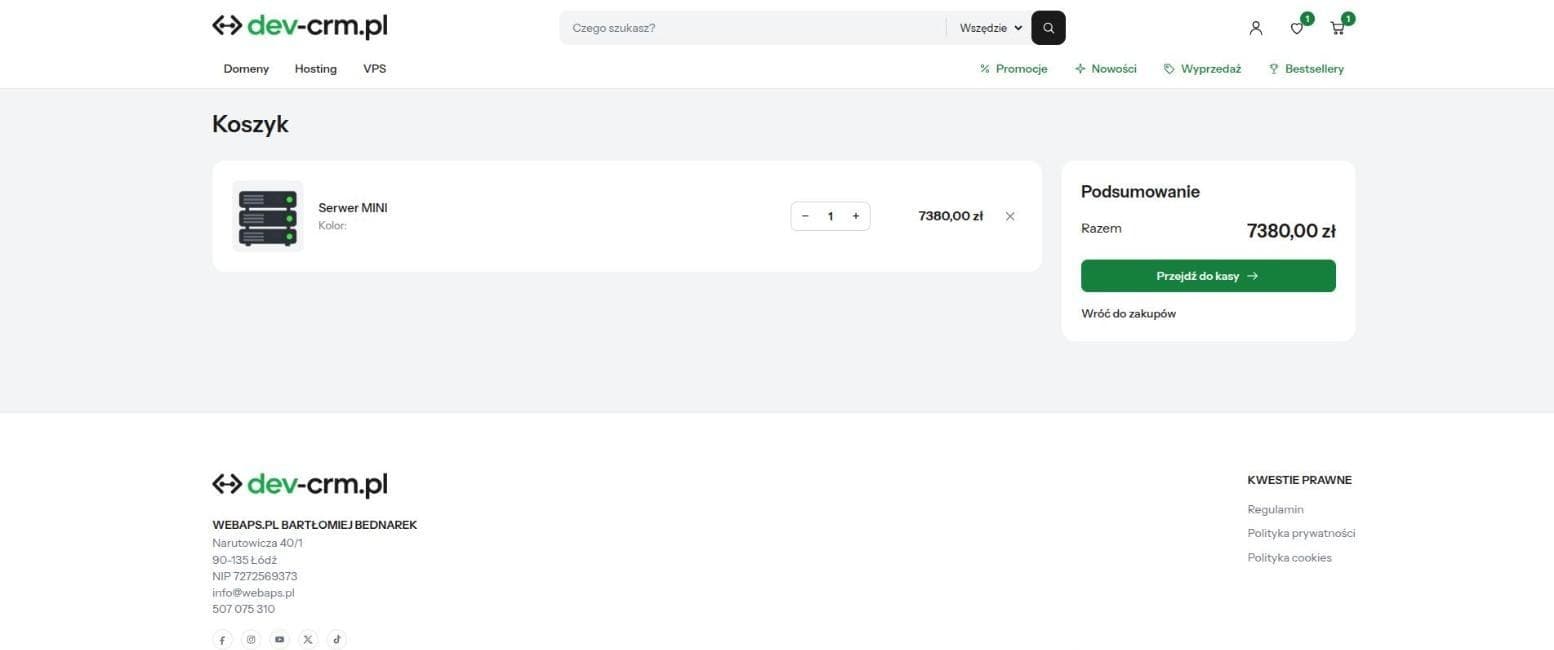Open the Polityka prywatności link

(1301, 534)
